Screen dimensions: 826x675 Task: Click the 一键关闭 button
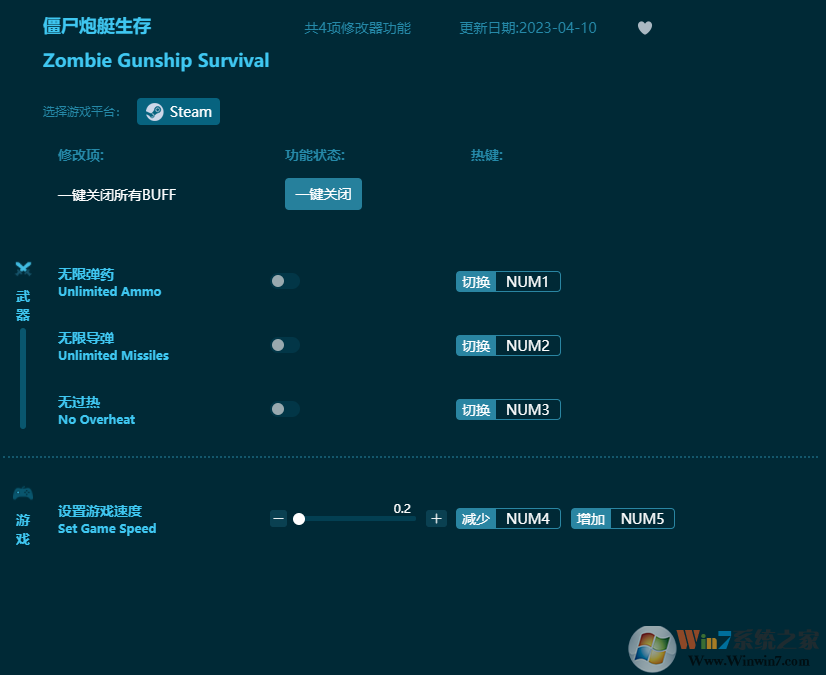point(323,194)
